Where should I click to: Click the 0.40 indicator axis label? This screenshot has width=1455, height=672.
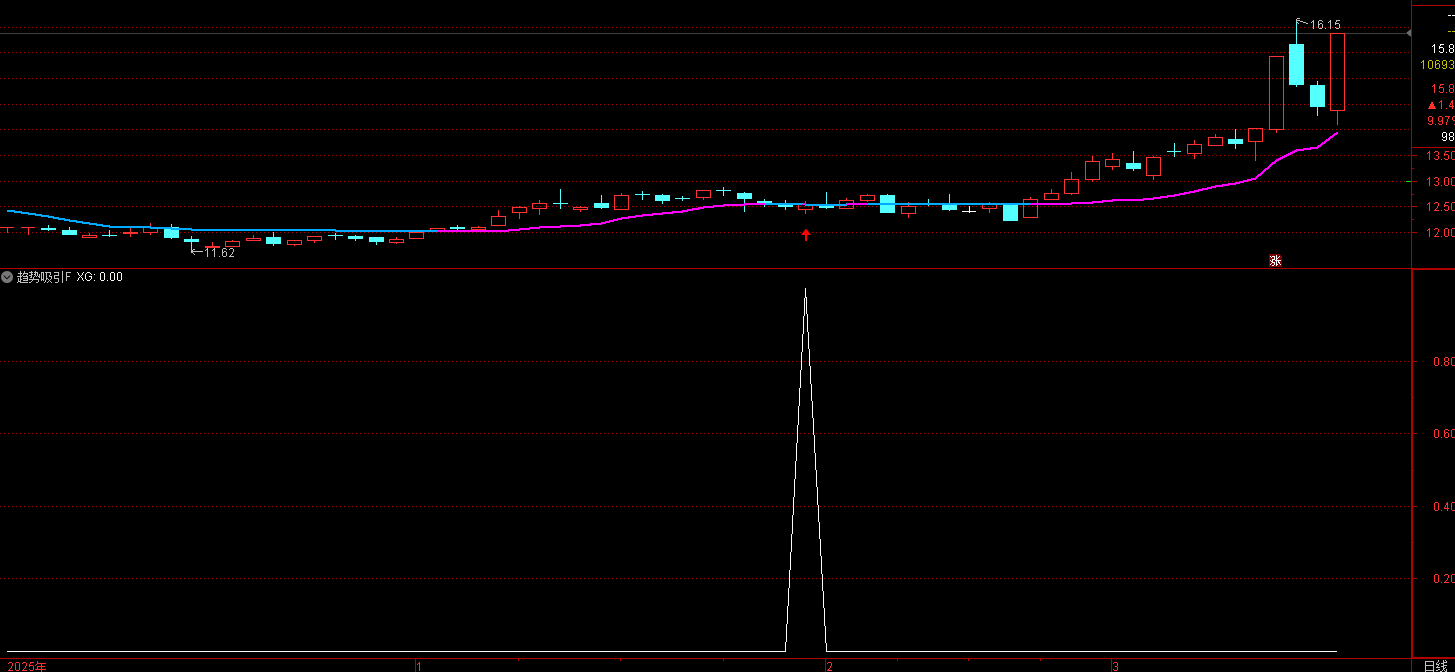point(1443,507)
